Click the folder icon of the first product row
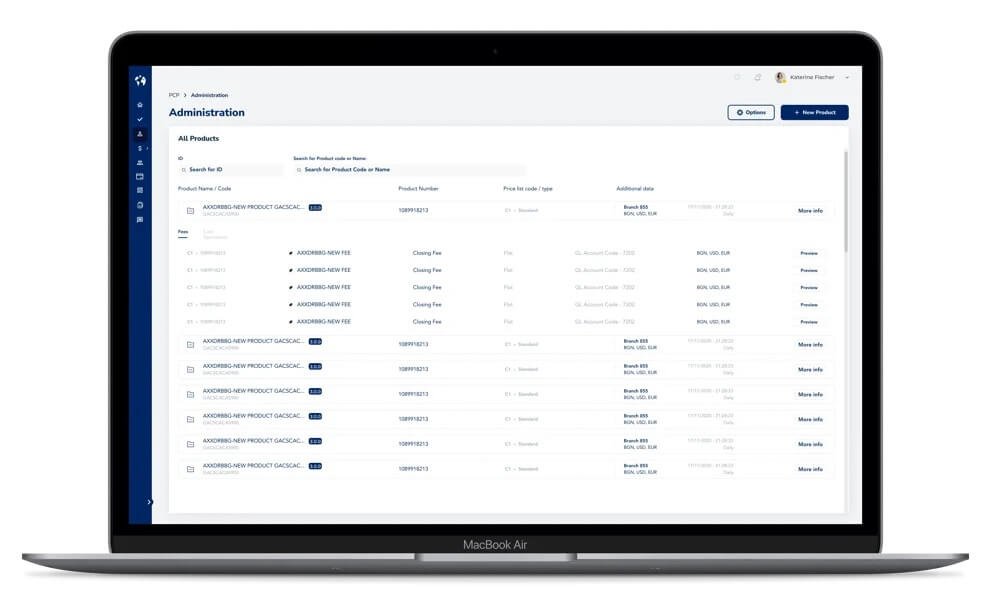 pyautogui.click(x=190, y=211)
